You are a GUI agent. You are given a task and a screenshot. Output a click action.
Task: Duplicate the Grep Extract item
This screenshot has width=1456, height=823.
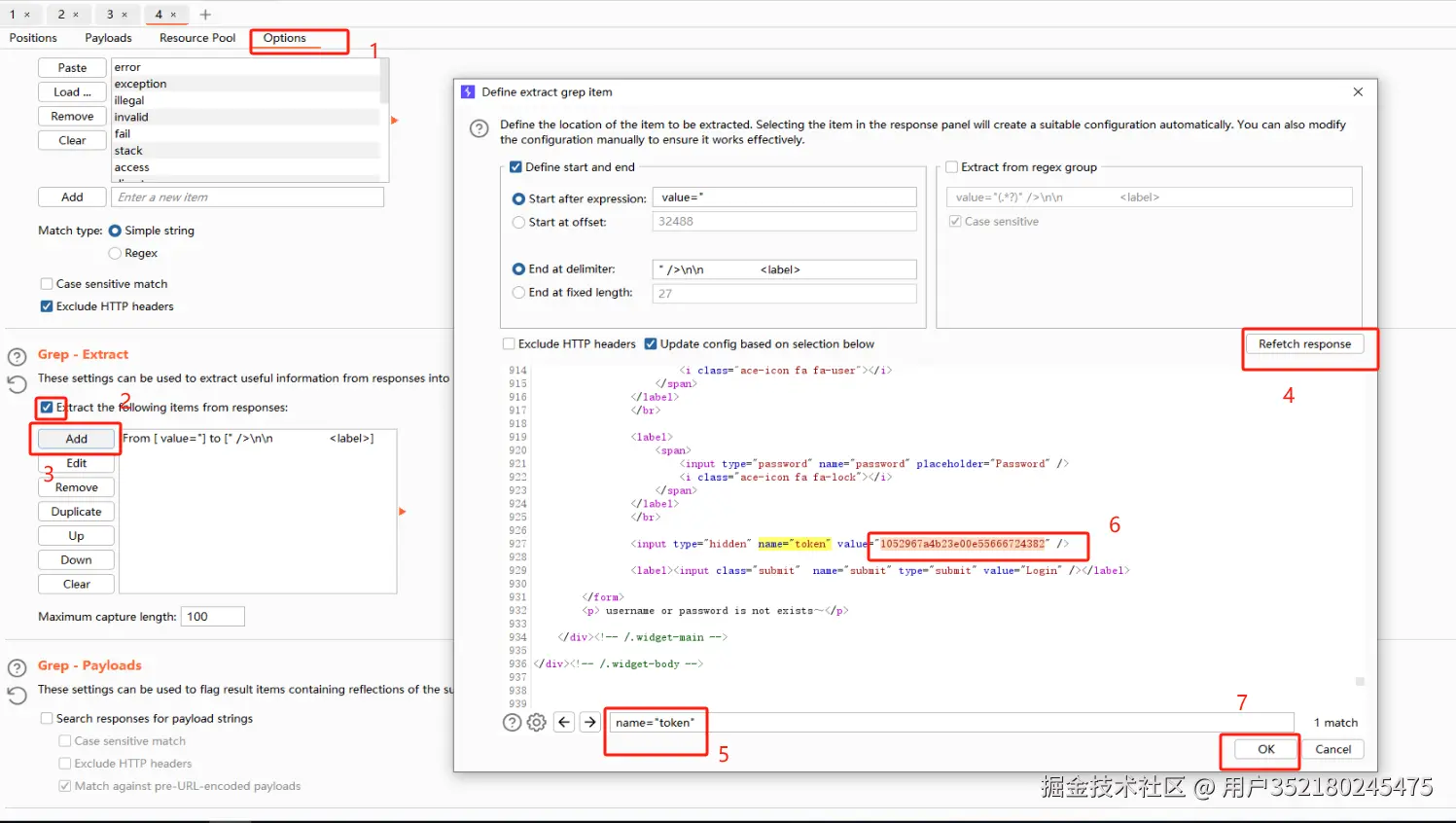click(76, 513)
